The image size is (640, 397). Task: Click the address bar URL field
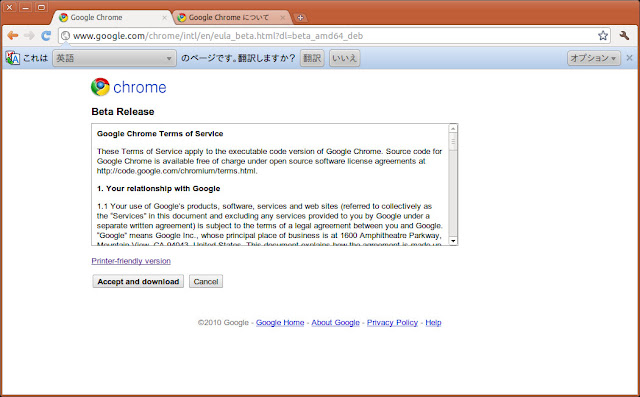coord(333,36)
